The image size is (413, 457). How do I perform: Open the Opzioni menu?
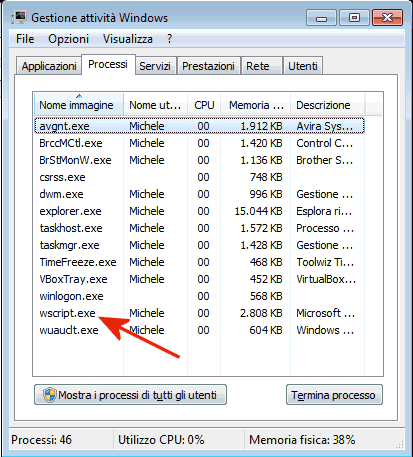pos(68,39)
